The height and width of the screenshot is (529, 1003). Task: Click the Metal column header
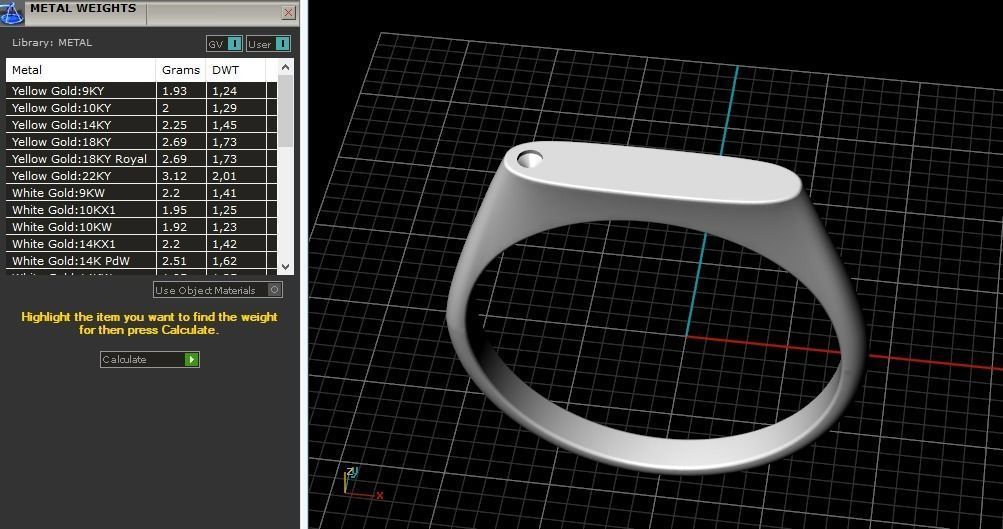[81, 70]
